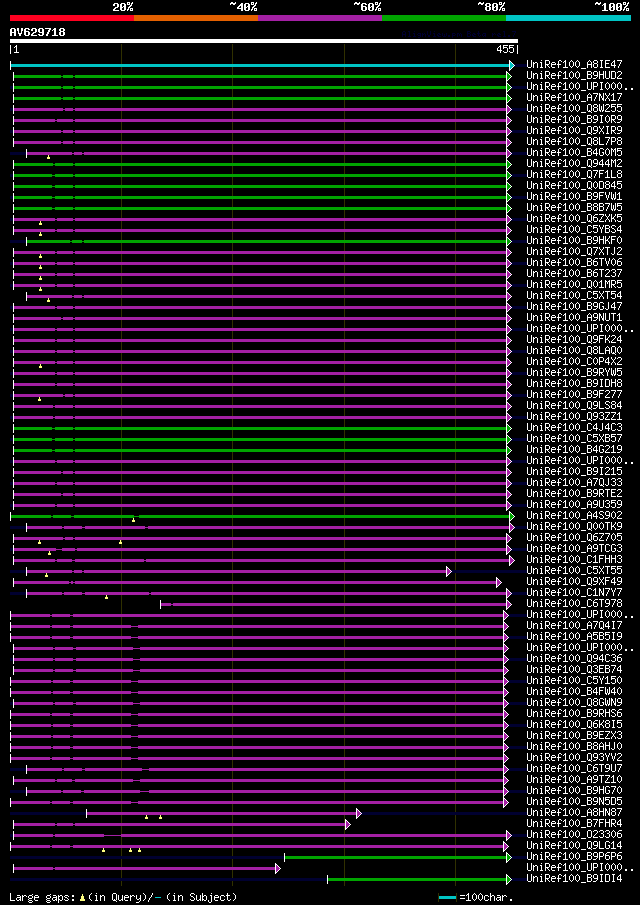Click the cyan alignment bar for A8IE47
The image size is (640, 905).
pos(260,65)
